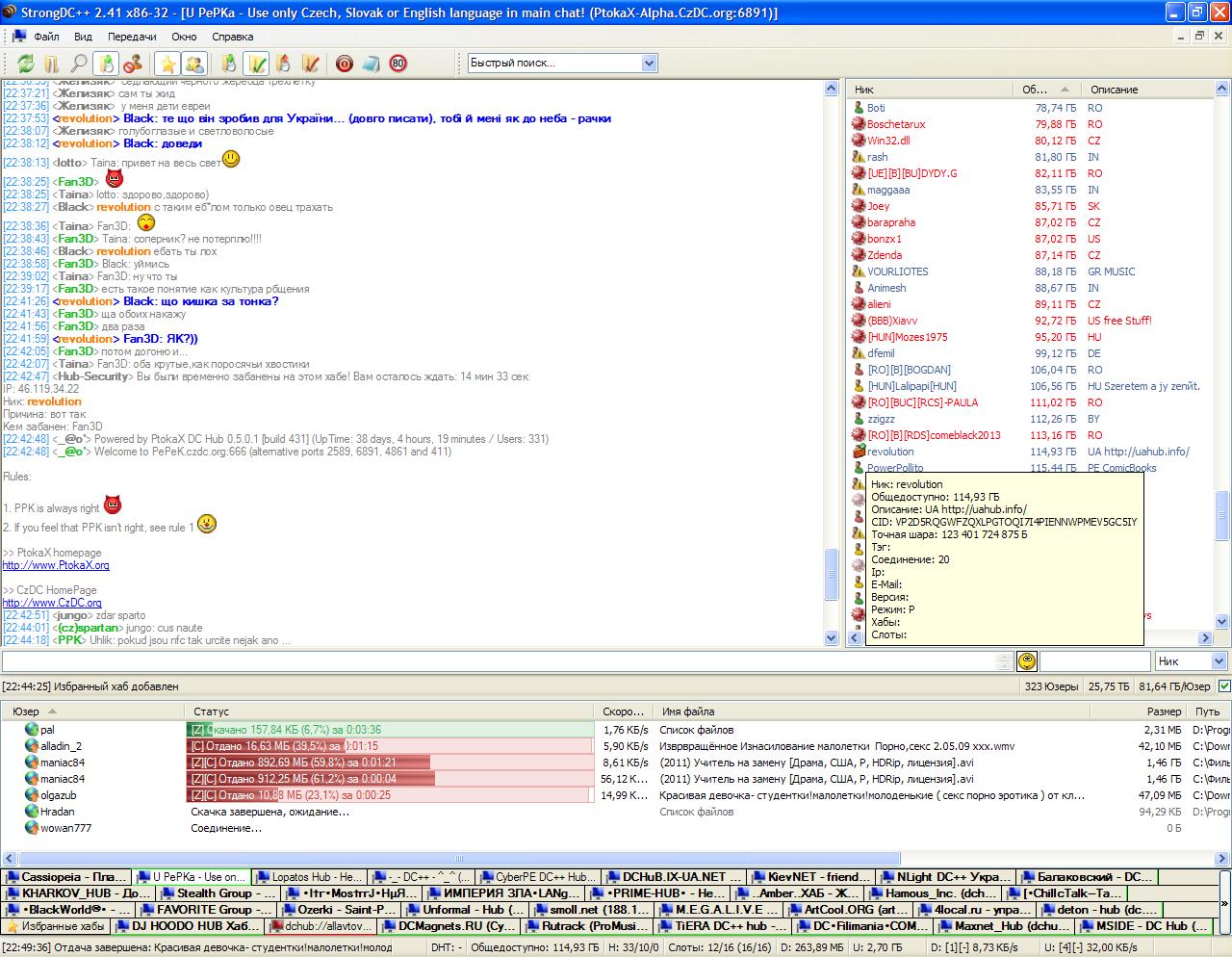Open favorite users with the two-people icon
The image size is (1232, 957).
click(x=194, y=64)
